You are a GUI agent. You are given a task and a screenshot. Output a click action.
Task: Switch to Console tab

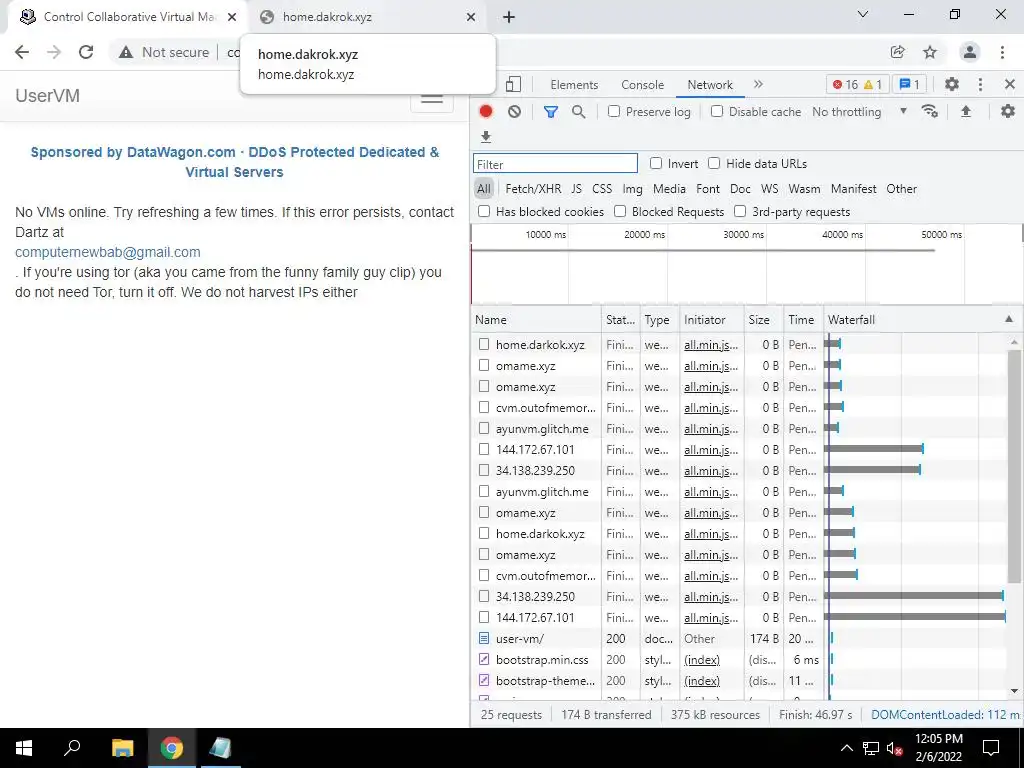pyautogui.click(x=643, y=84)
